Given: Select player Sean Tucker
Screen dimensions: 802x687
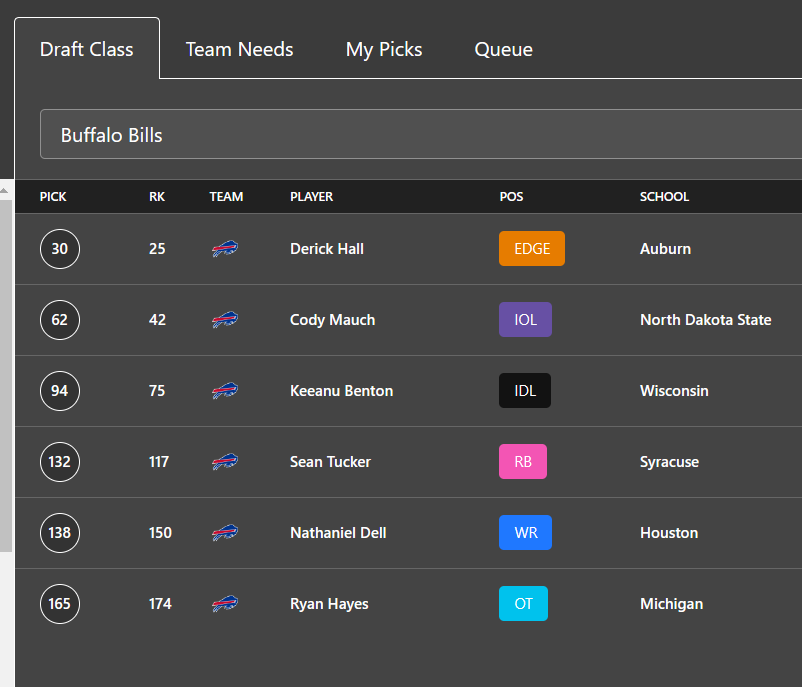Looking at the screenshot, I should coord(330,461).
